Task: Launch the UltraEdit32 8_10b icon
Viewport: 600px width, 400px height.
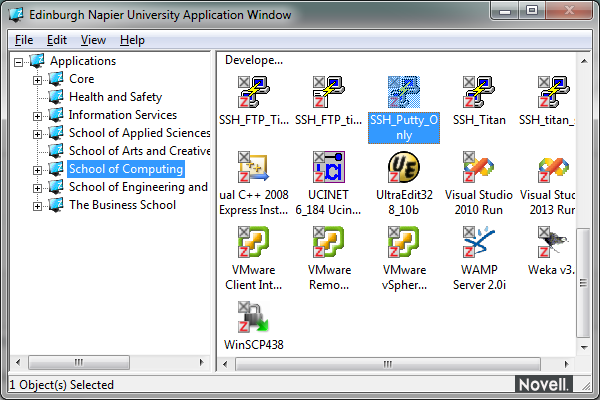Action: [403, 167]
